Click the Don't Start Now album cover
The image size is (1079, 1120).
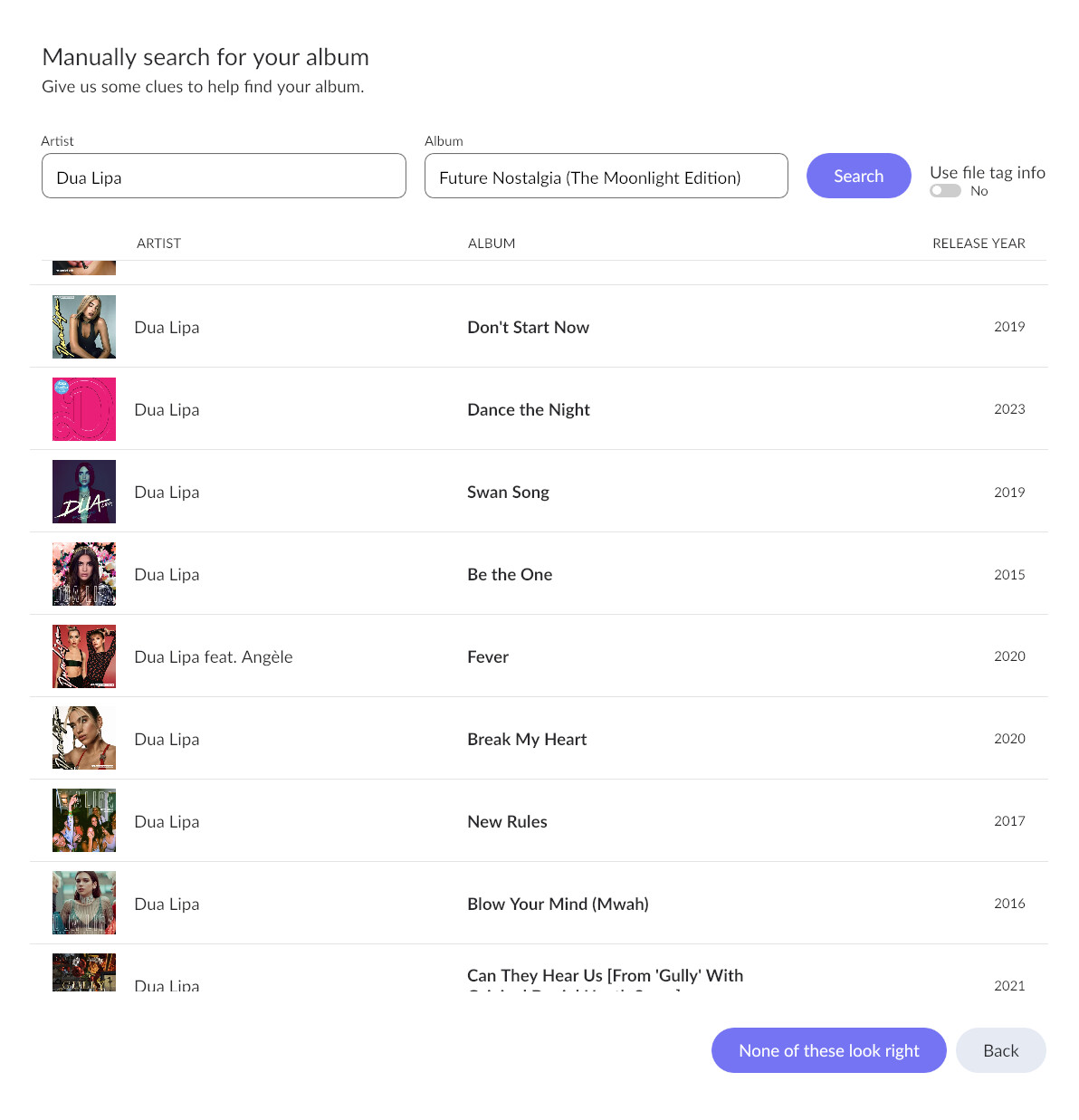pos(84,327)
